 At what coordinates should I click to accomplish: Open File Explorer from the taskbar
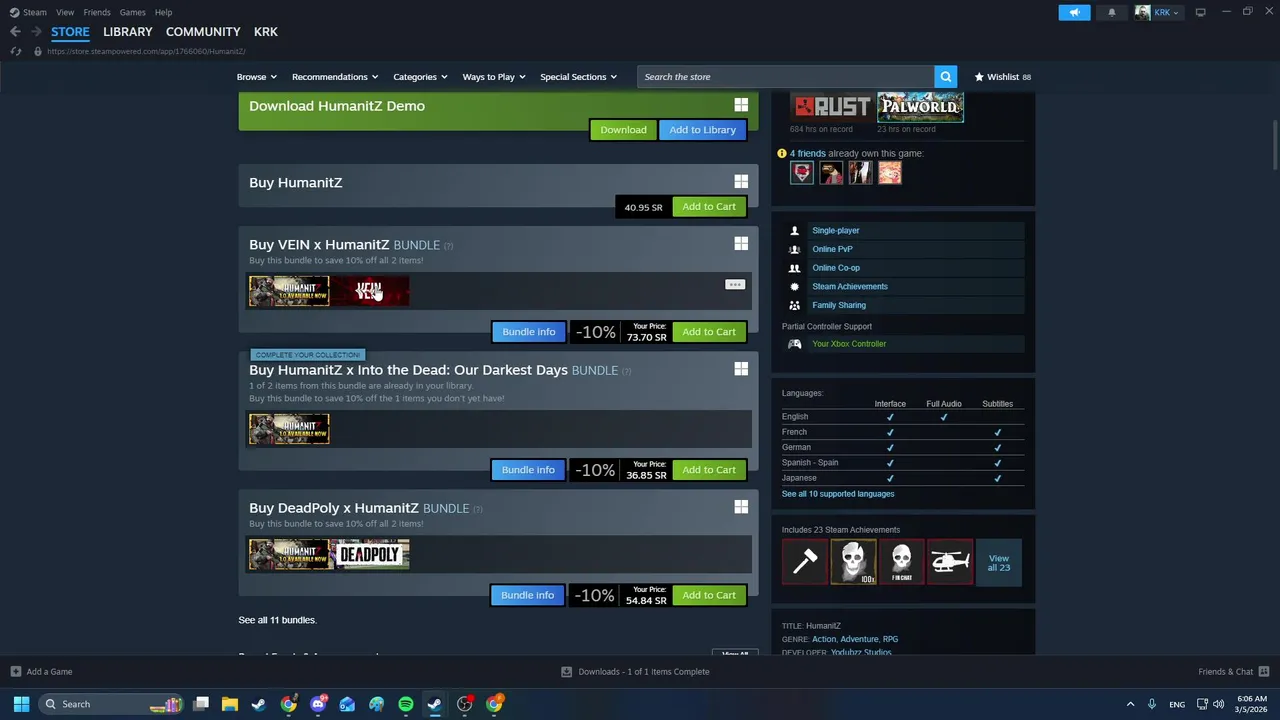(229, 704)
